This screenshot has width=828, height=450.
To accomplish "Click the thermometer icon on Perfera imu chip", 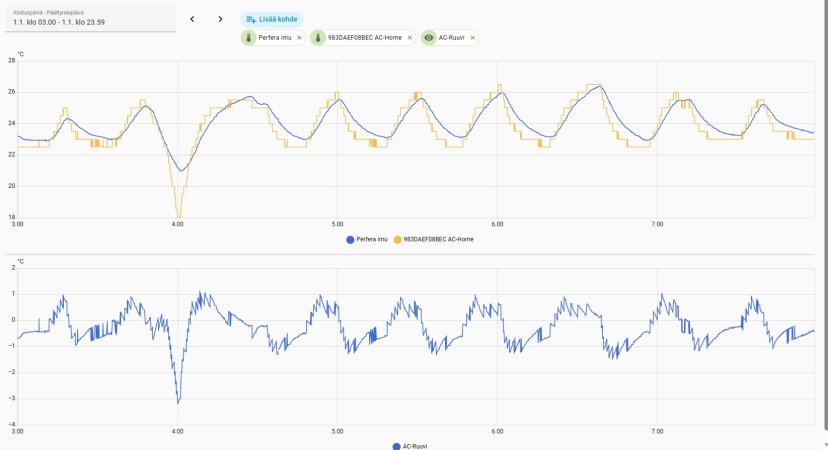I will point(250,38).
